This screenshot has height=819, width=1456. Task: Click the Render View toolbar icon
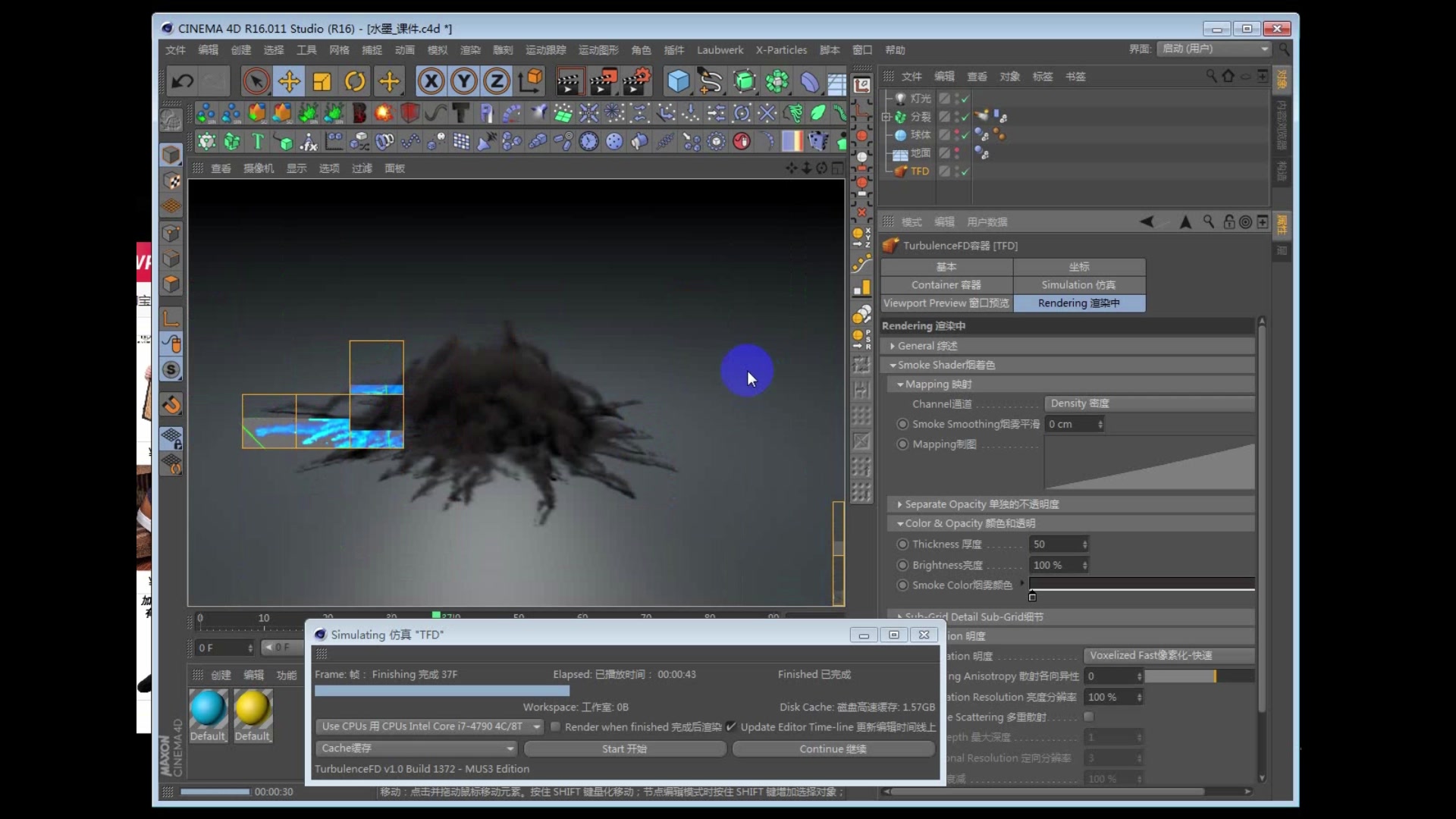coord(570,81)
